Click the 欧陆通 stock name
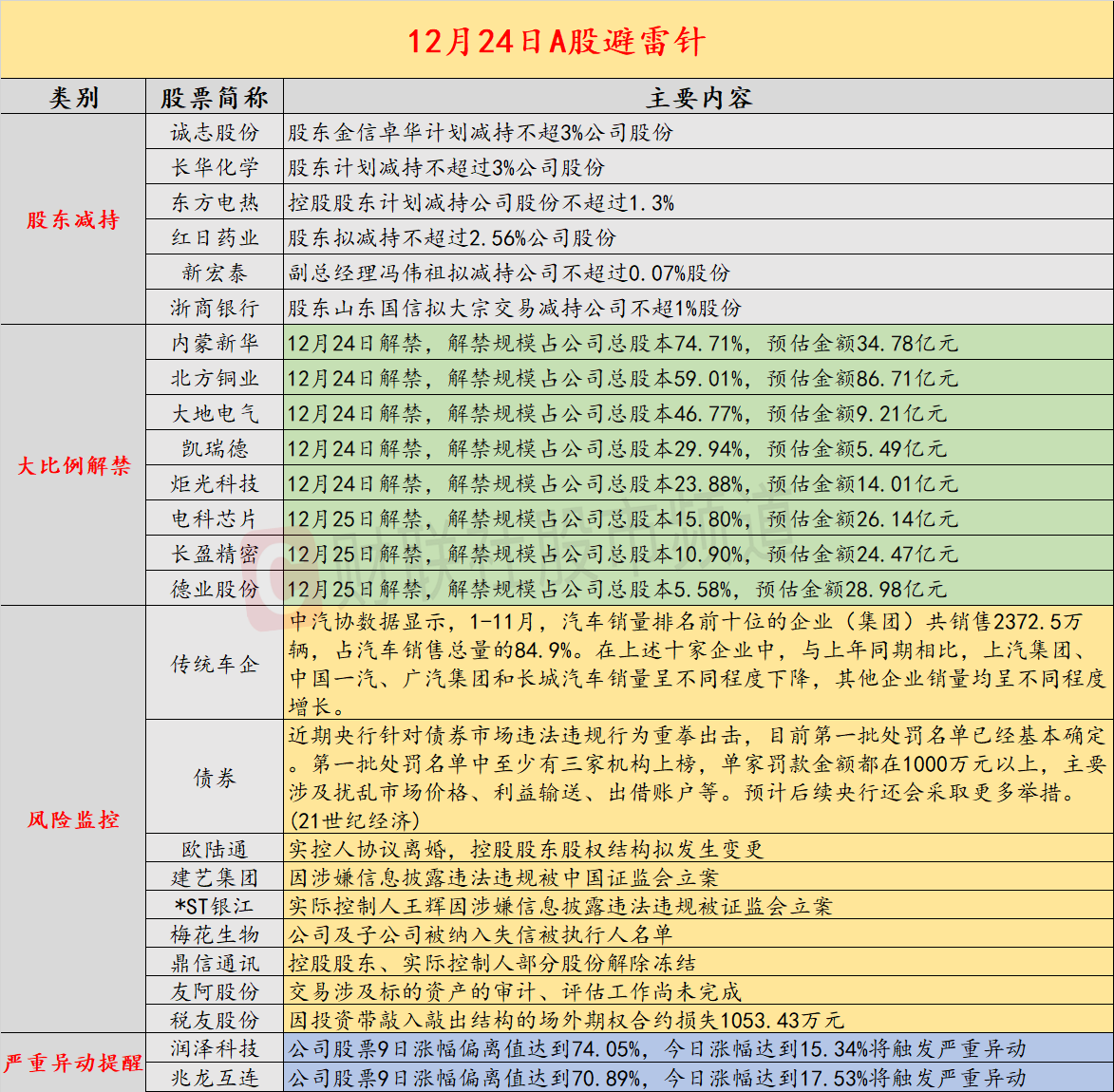 click(x=215, y=849)
